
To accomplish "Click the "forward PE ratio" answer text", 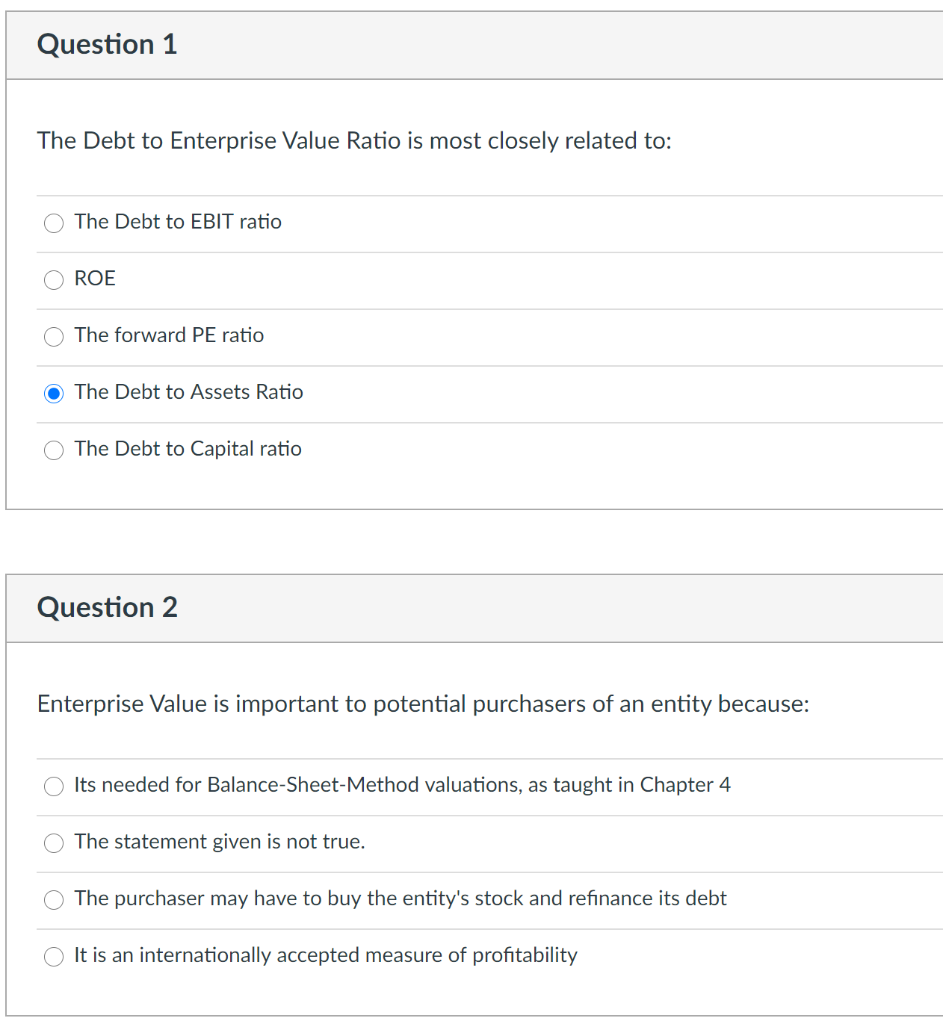I will tap(168, 336).
